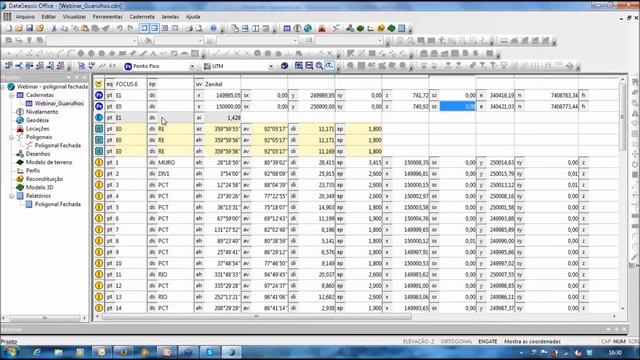Click the Save diskette toolbar icon

pyautogui.click(x=29, y=28)
